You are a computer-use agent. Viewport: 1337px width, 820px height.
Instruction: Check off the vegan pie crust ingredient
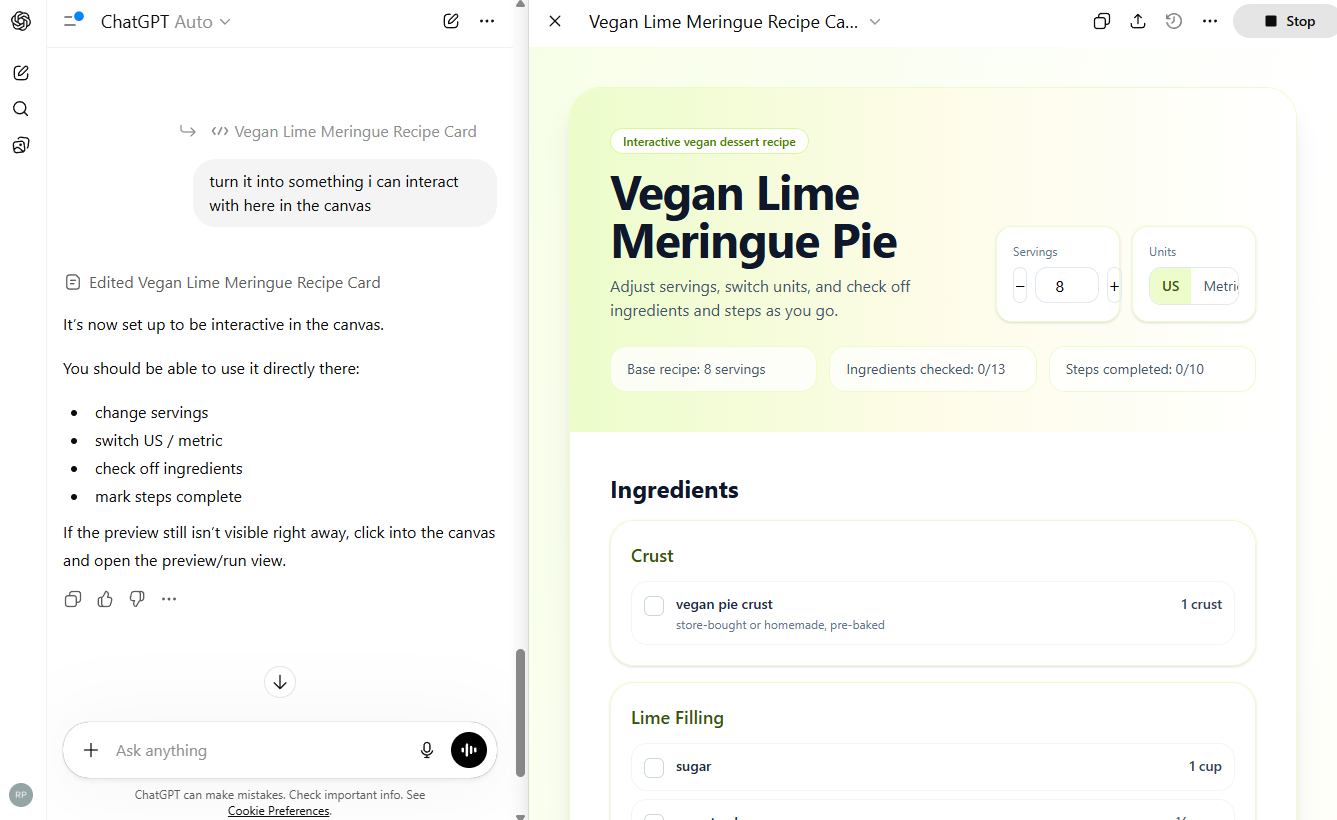pos(653,605)
